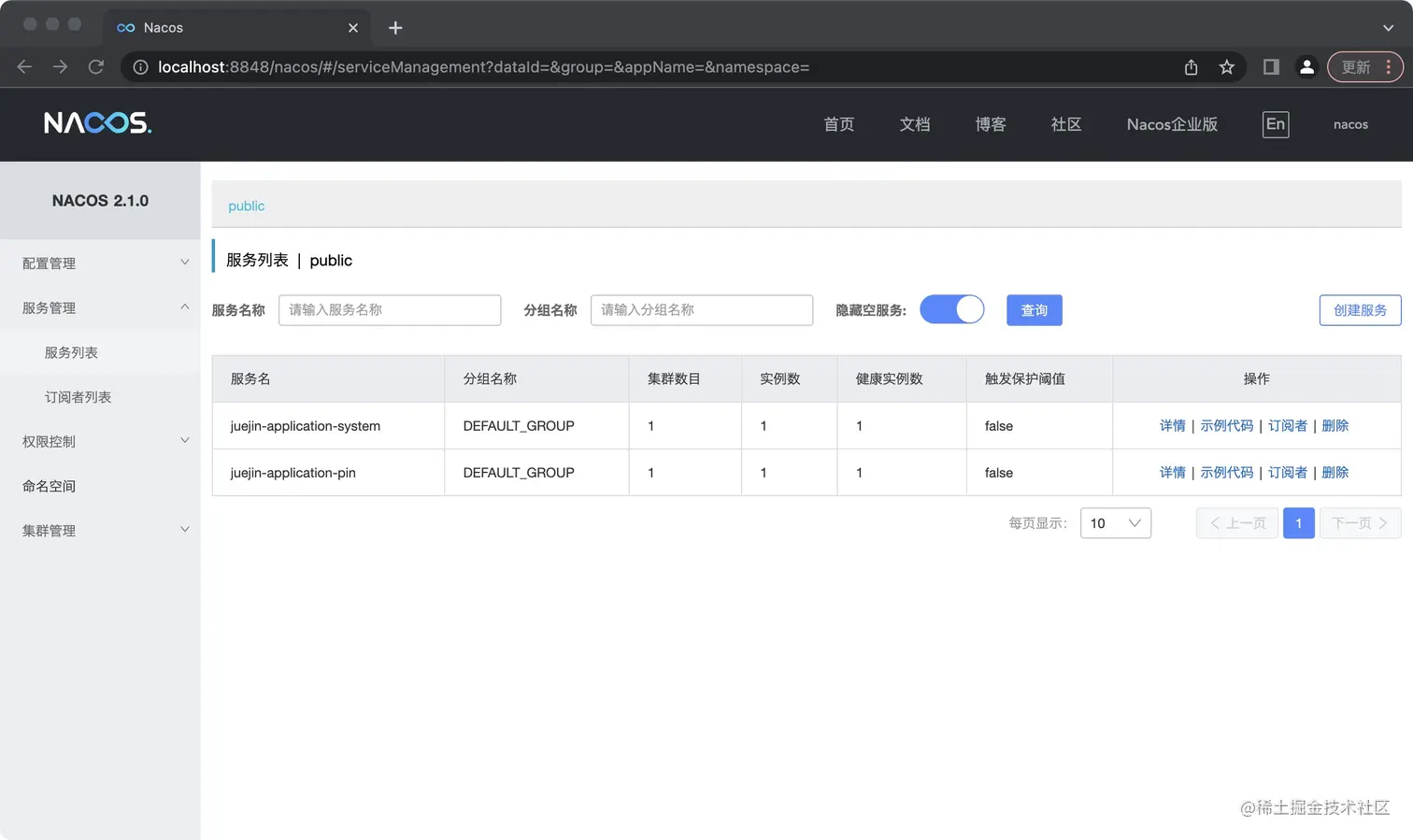1413x840 pixels.
Task: Reload the page with refresh icon
Action: pyautogui.click(x=95, y=67)
